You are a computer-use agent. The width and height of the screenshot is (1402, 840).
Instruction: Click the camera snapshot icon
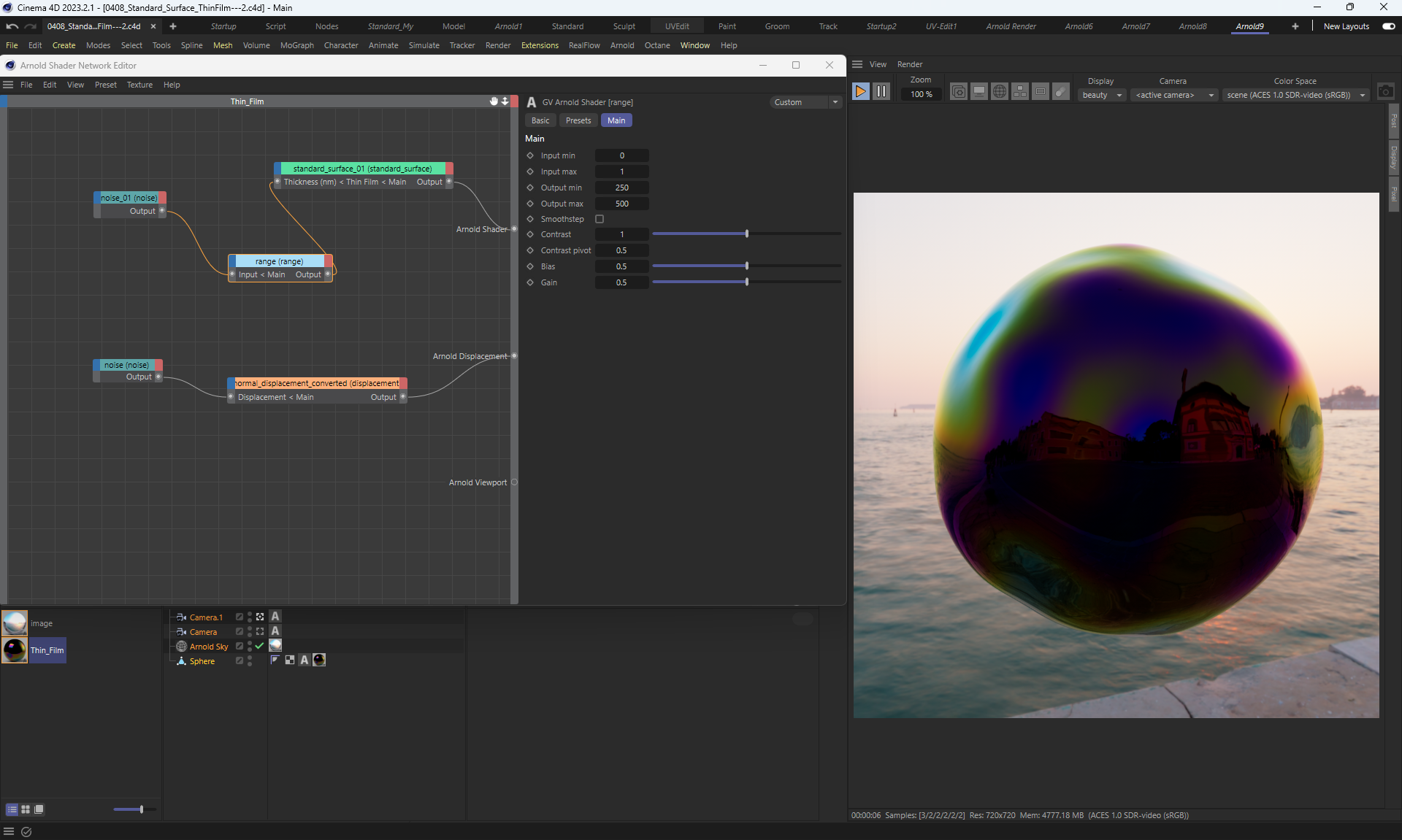coord(1385,91)
